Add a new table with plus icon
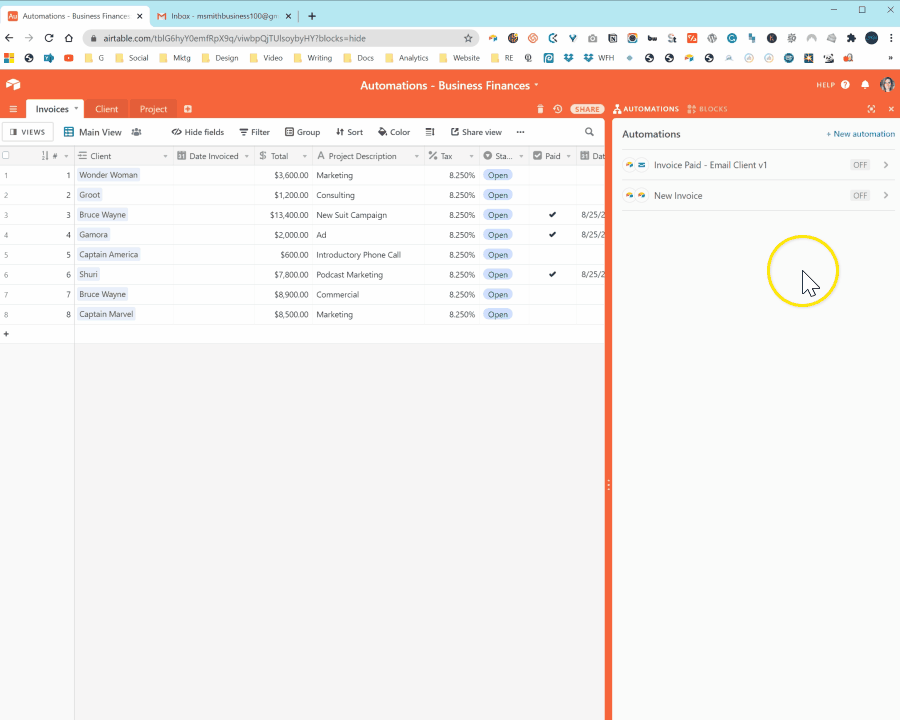The image size is (900, 720). coord(188,109)
